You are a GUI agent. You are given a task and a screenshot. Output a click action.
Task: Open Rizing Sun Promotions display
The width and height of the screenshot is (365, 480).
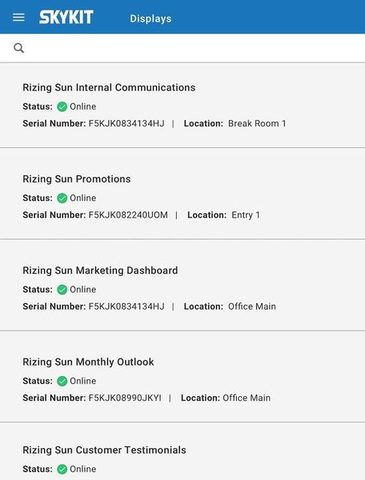[182, 194]
